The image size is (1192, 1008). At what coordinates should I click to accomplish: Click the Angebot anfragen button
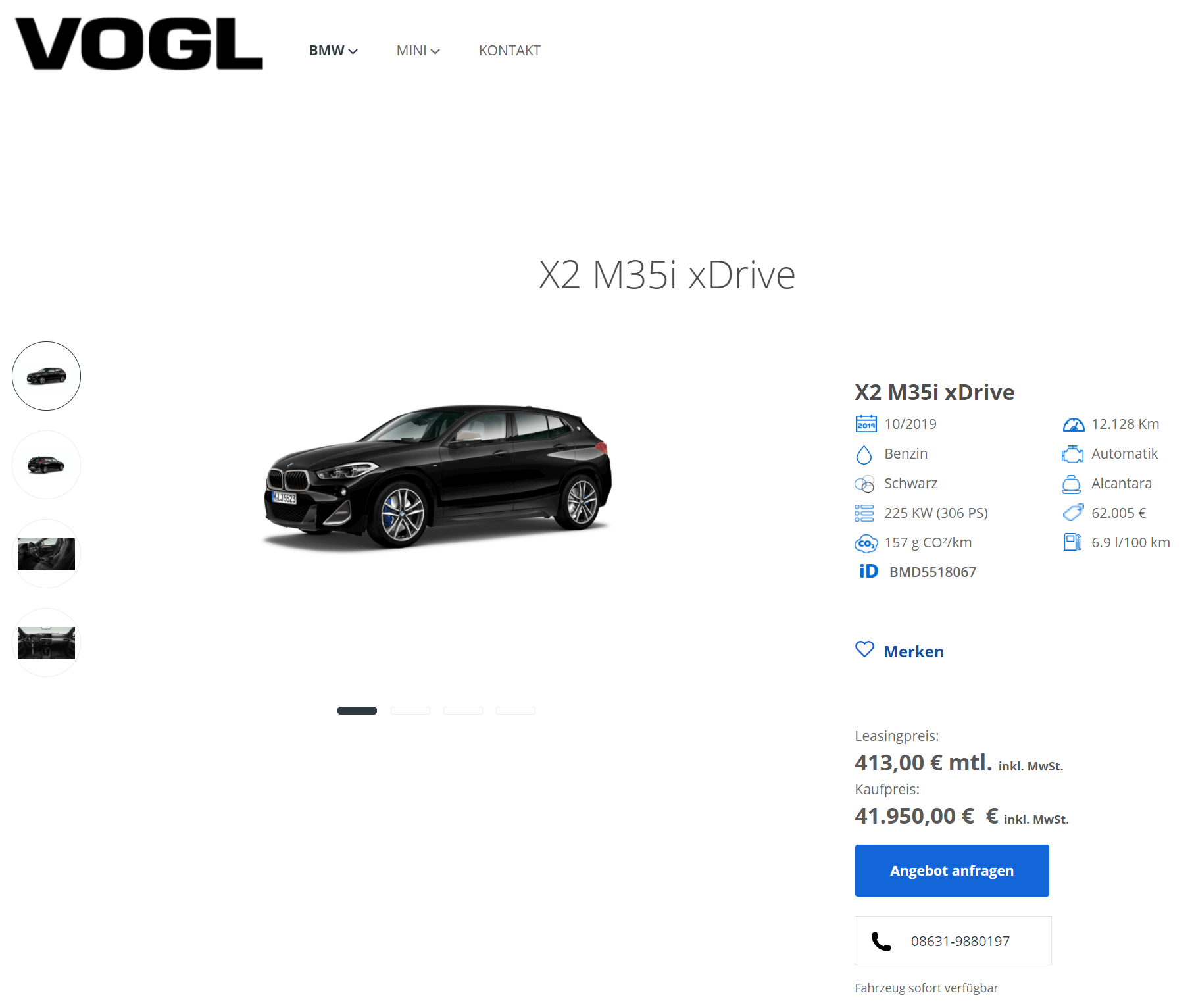point(951,870)
